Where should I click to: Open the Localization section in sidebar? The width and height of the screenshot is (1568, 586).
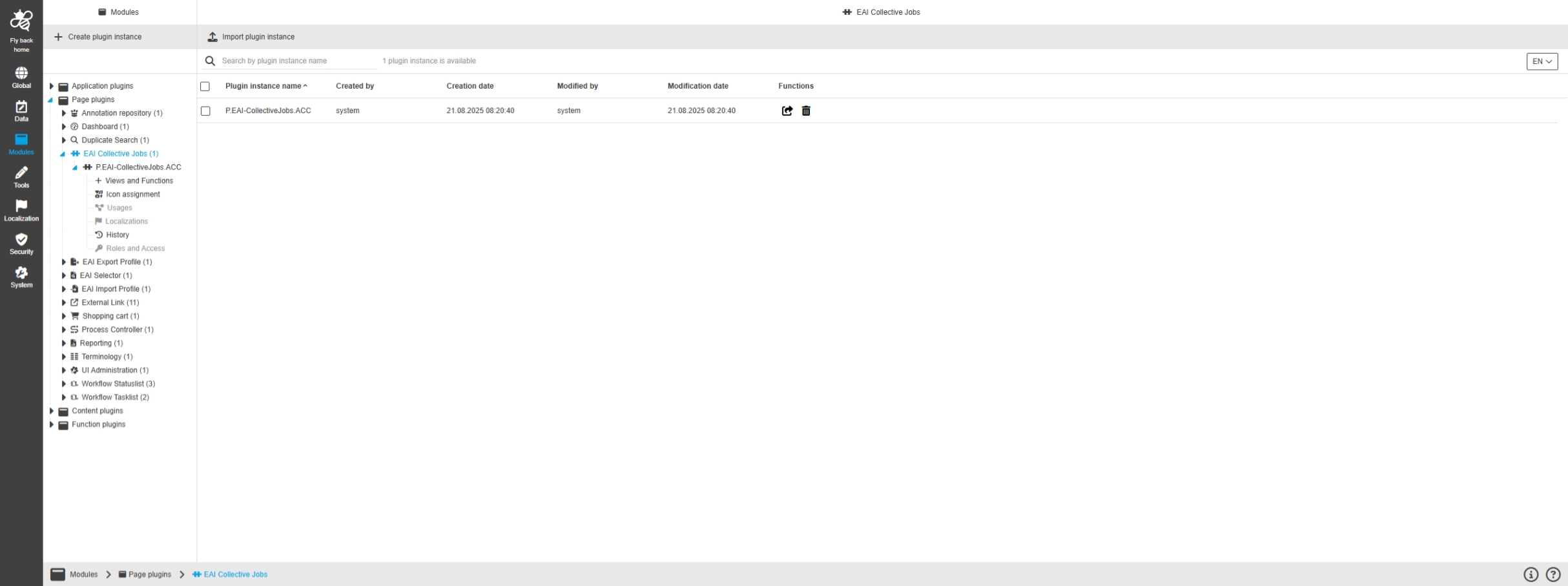[x=21, y=211]
